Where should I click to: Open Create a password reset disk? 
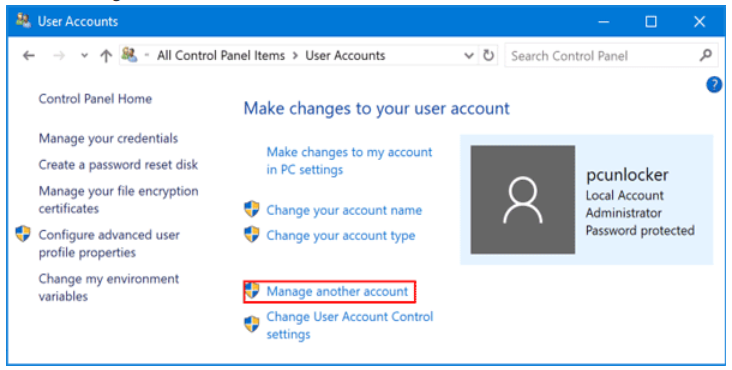coord(118,165)
